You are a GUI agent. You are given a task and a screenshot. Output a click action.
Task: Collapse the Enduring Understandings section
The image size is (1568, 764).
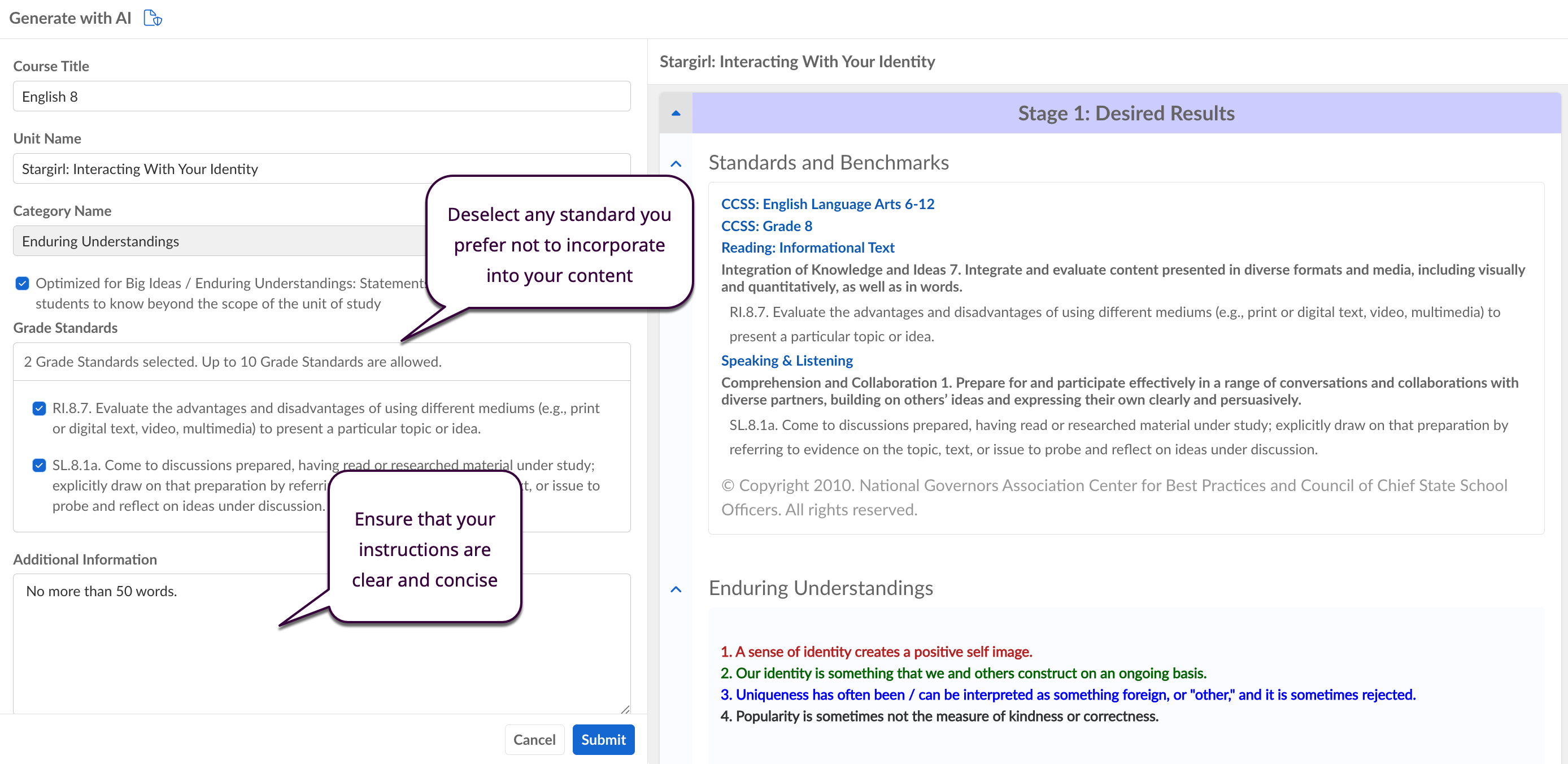676,589
